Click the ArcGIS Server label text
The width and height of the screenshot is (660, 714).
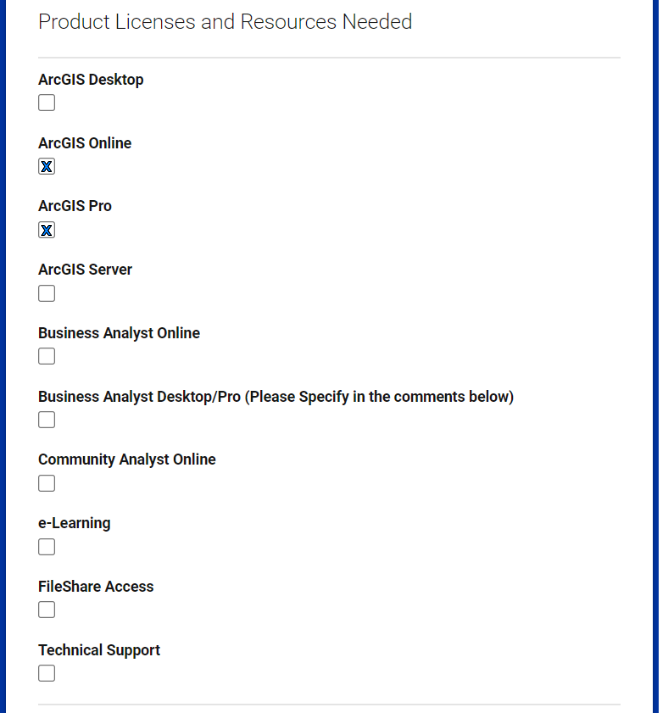coord(85,270)
